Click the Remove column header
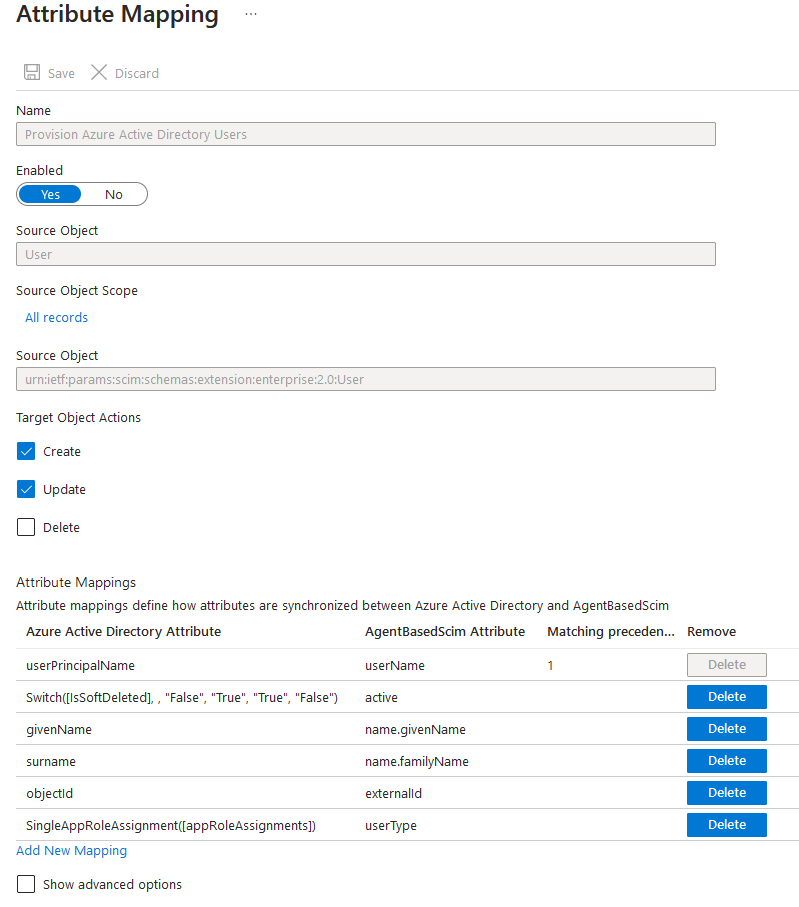The width and height of the screenshot is (799, 907). coord(711,632)
